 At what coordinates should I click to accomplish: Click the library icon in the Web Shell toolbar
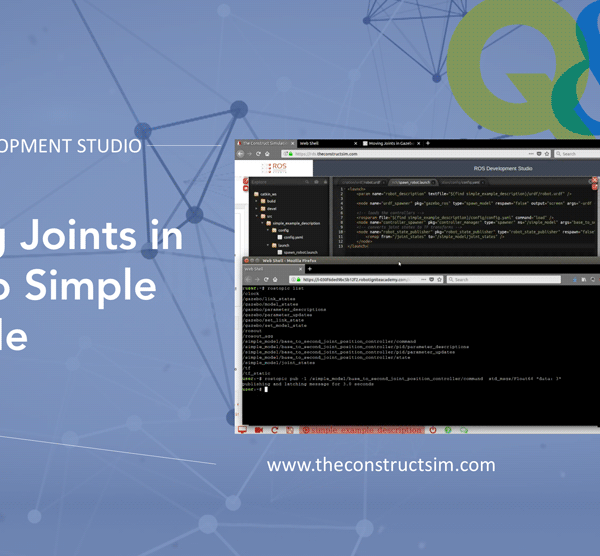coord(584,280)
